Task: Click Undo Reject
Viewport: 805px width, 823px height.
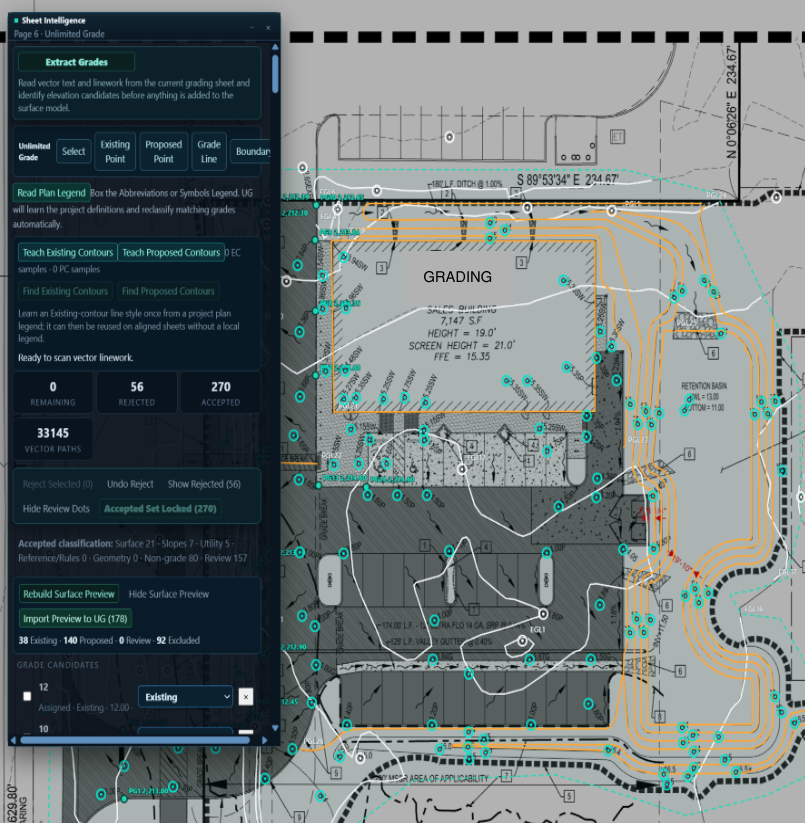Action: [x=130, y=484]
